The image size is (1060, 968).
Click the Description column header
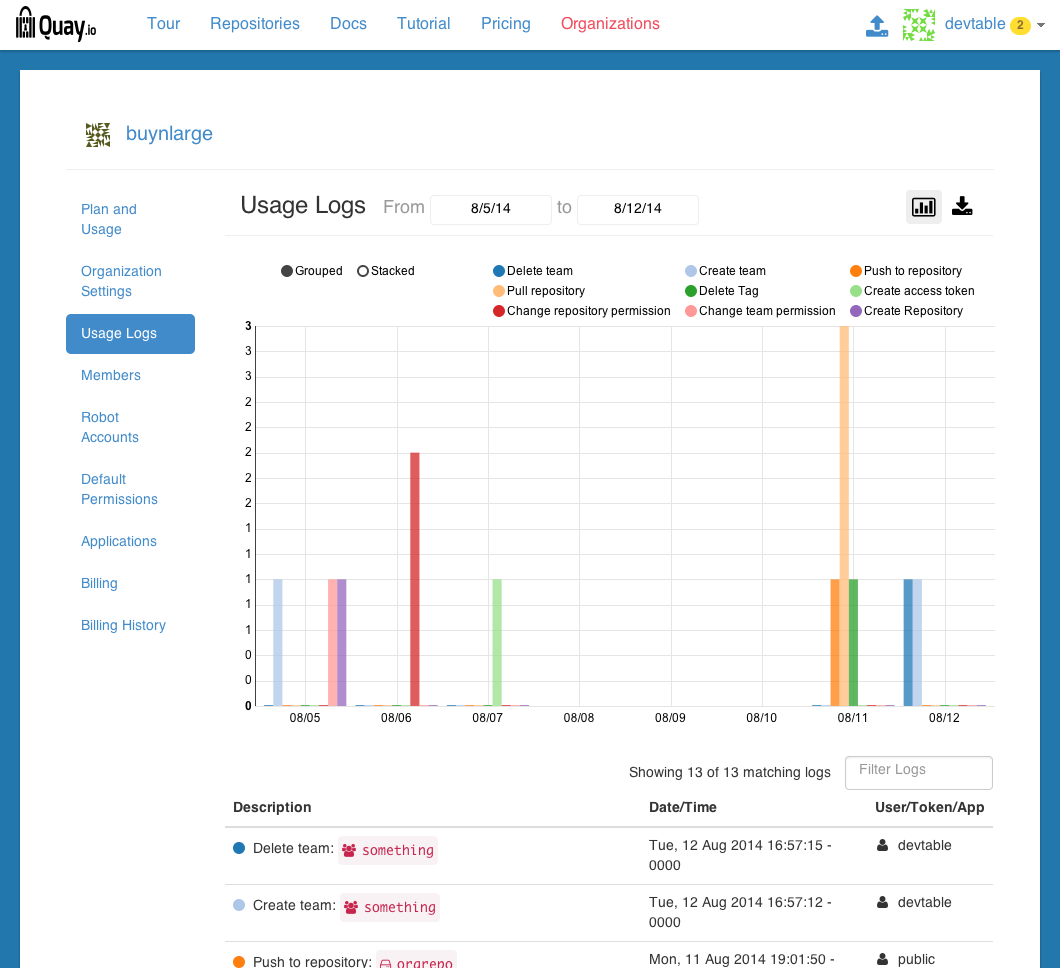point(272,807)
